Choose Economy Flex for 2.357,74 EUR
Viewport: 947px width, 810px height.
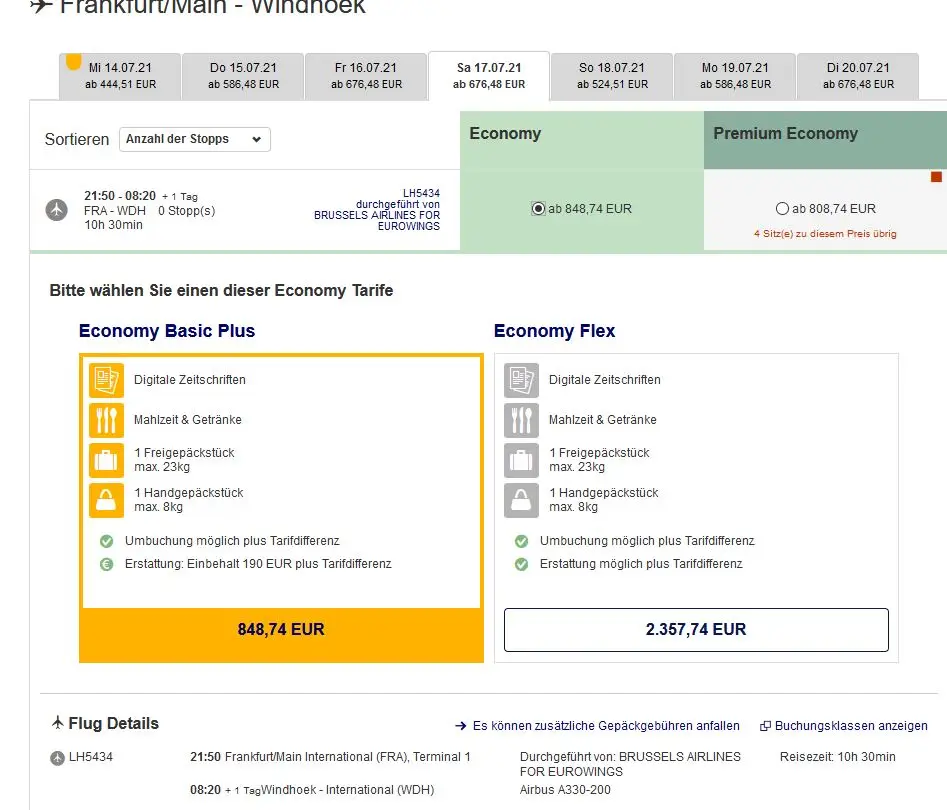pyautogui.click(x=696, y=629)
